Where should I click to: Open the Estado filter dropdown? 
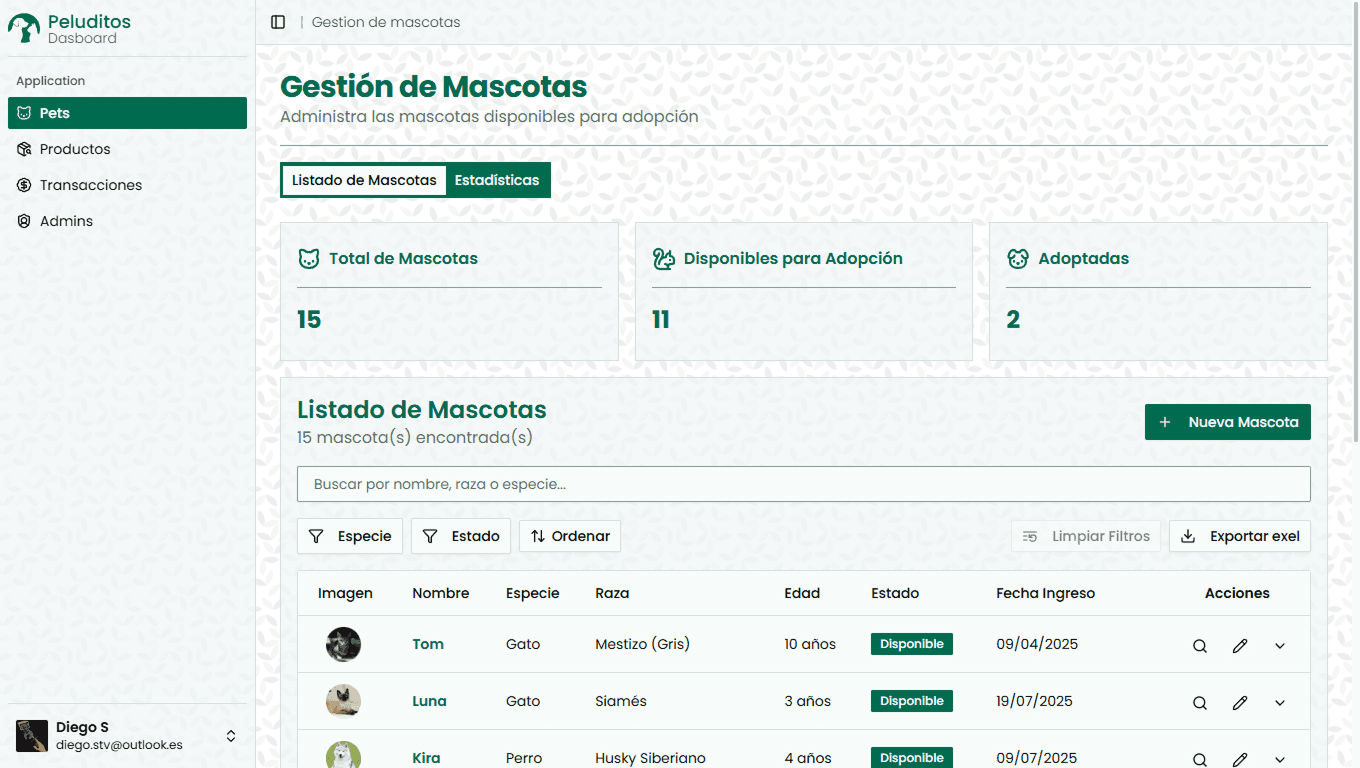(x=461, y=536)
